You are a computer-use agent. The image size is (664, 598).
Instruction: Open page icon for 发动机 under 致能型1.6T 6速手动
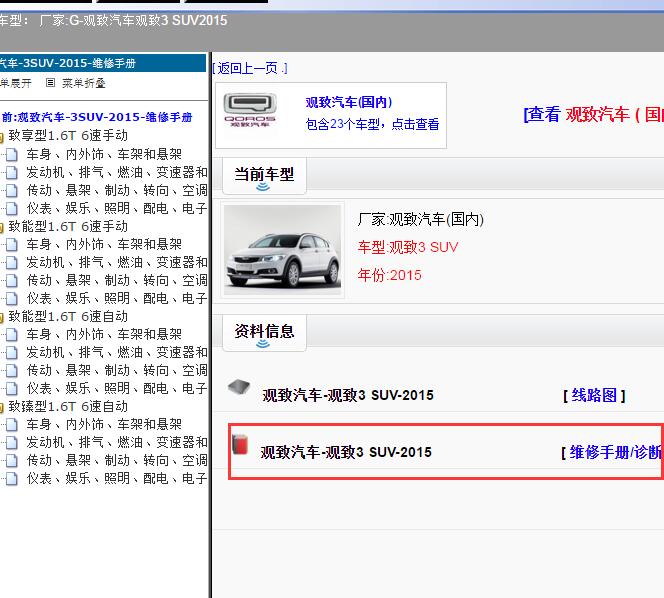pyautogui.click(x=12, y=263)
